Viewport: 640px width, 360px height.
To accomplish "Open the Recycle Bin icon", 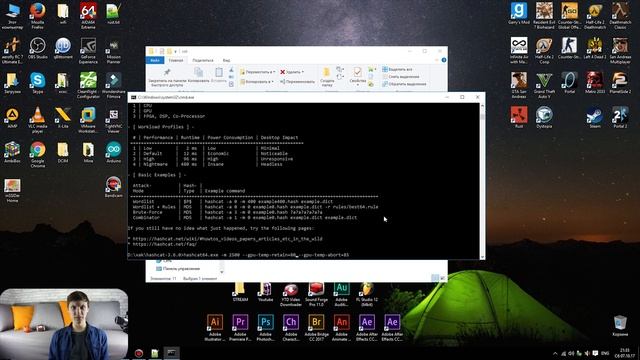I will (620, 326).
